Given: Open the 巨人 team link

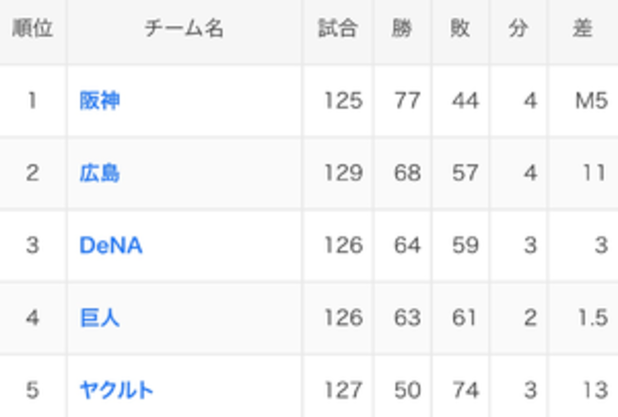Looking at the screenshot, I should 100,318.
